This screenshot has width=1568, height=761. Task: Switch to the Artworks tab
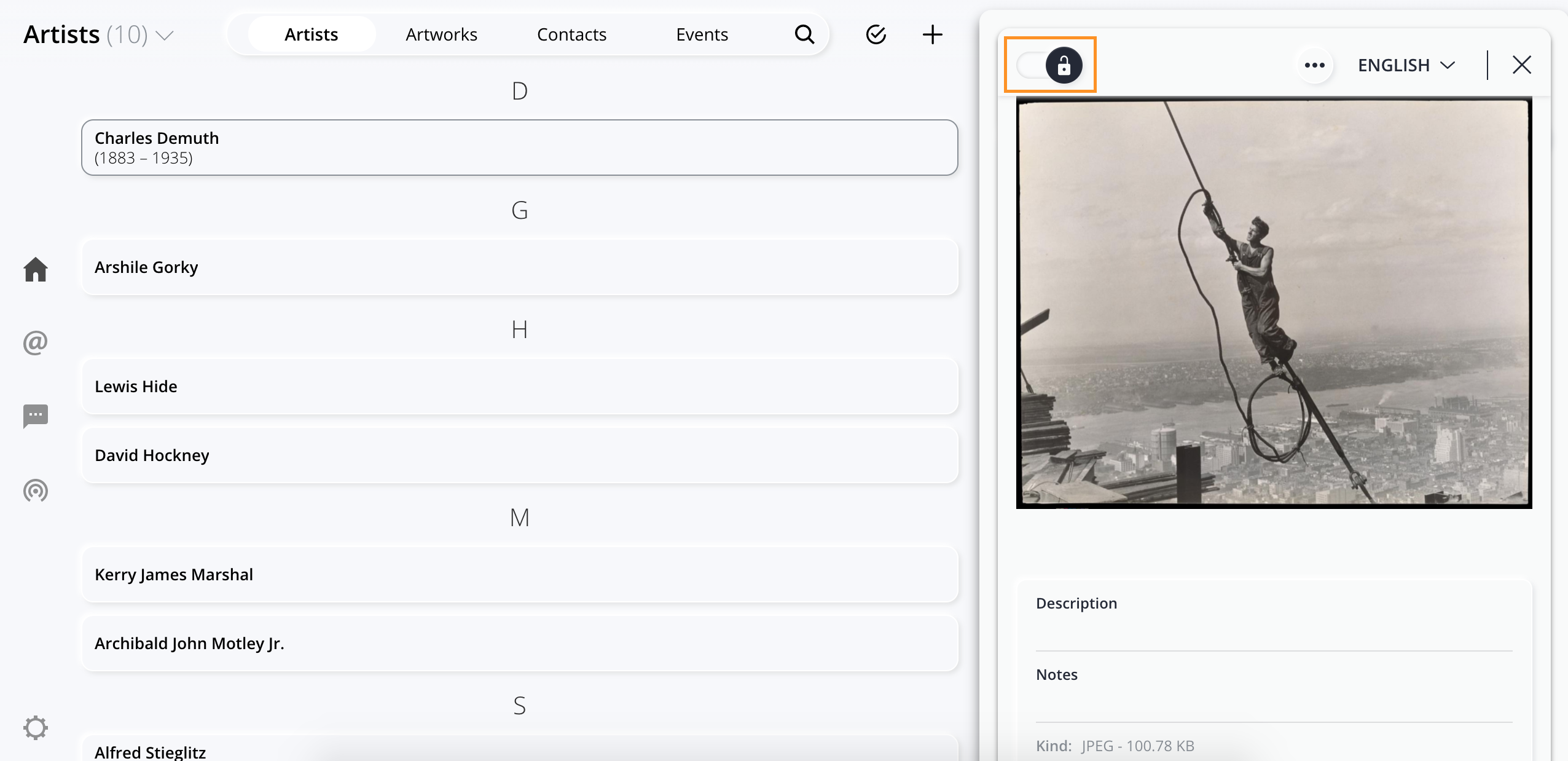pos(441,34)
